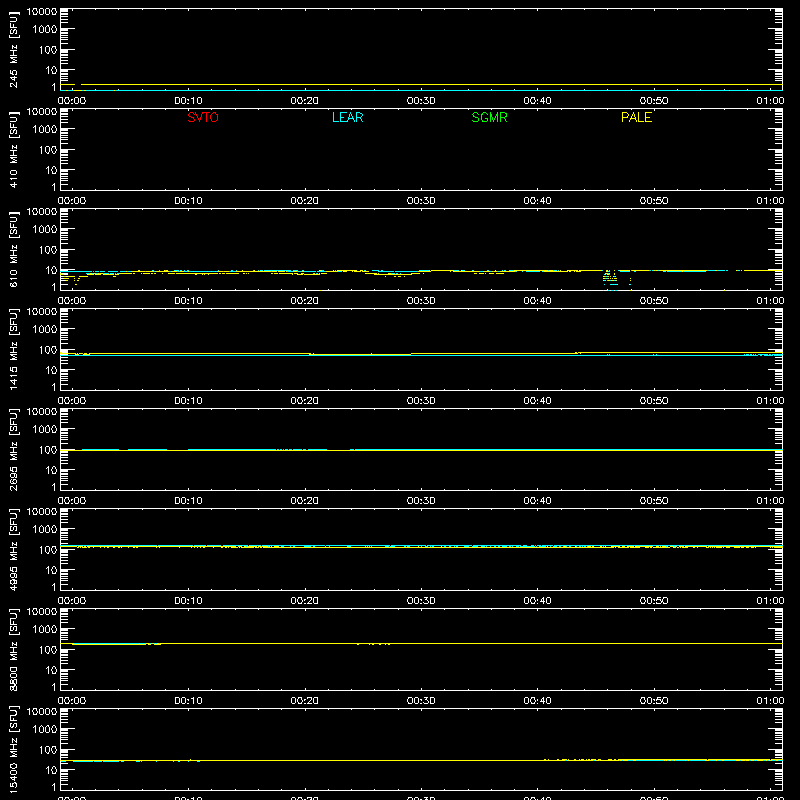The width and height of the screenshot is (800, 800).
Task: Click the yellow PALE legend label
Action: [636, 117]
